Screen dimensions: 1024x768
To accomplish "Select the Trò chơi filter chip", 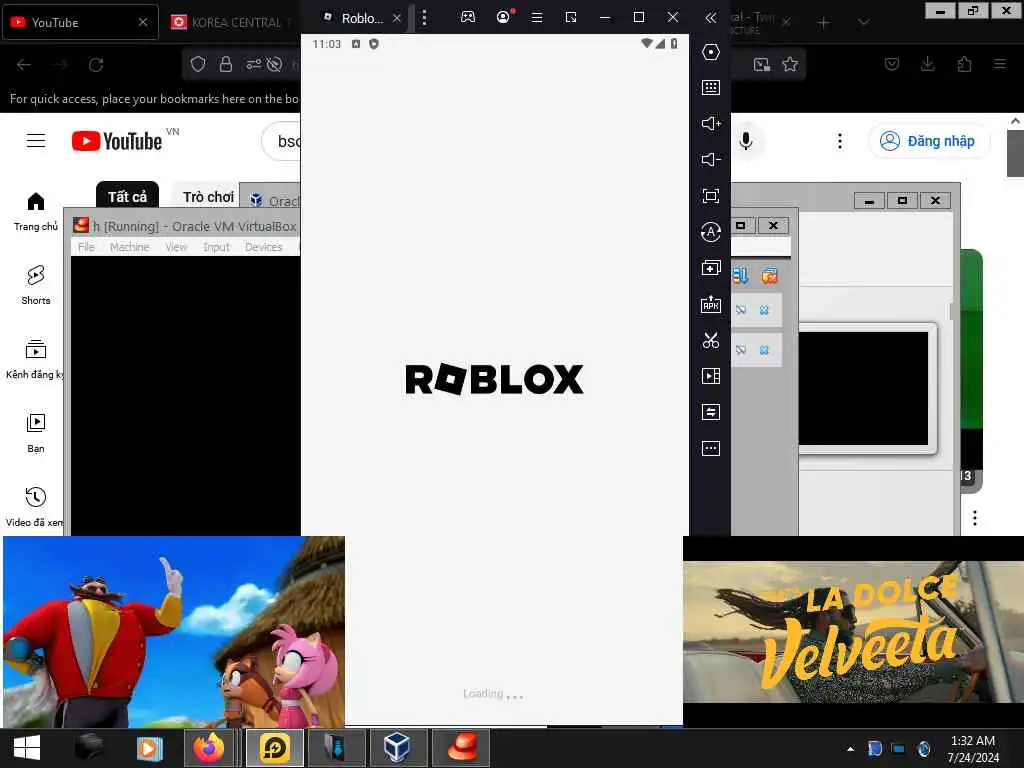I will click(208, 197).
